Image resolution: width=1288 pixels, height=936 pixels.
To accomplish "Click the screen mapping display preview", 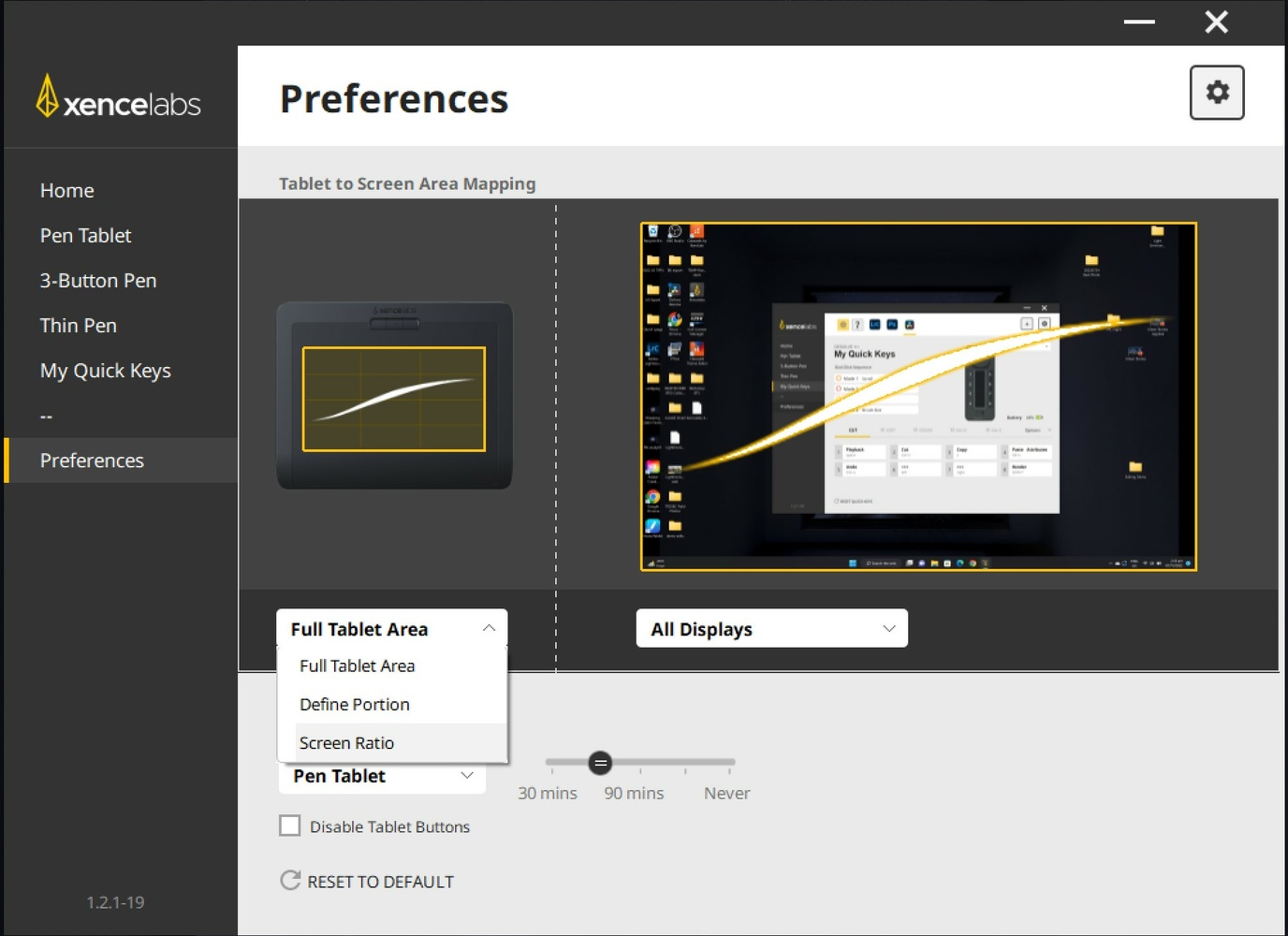I will click(918, 396).
